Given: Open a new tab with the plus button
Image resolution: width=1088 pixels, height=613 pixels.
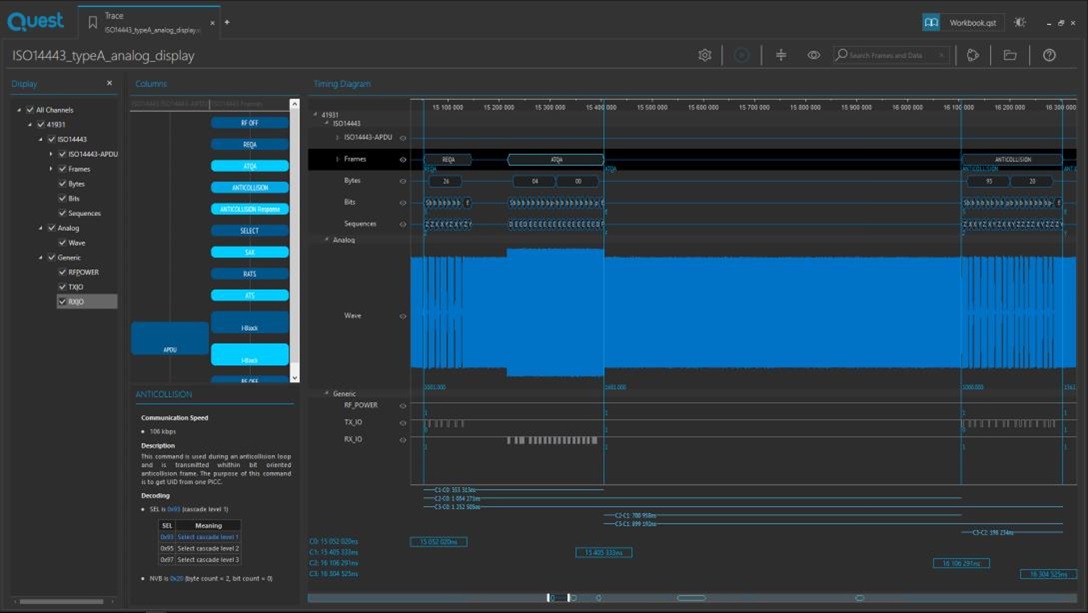Looking at the screenshot, I should coord(227,22).
